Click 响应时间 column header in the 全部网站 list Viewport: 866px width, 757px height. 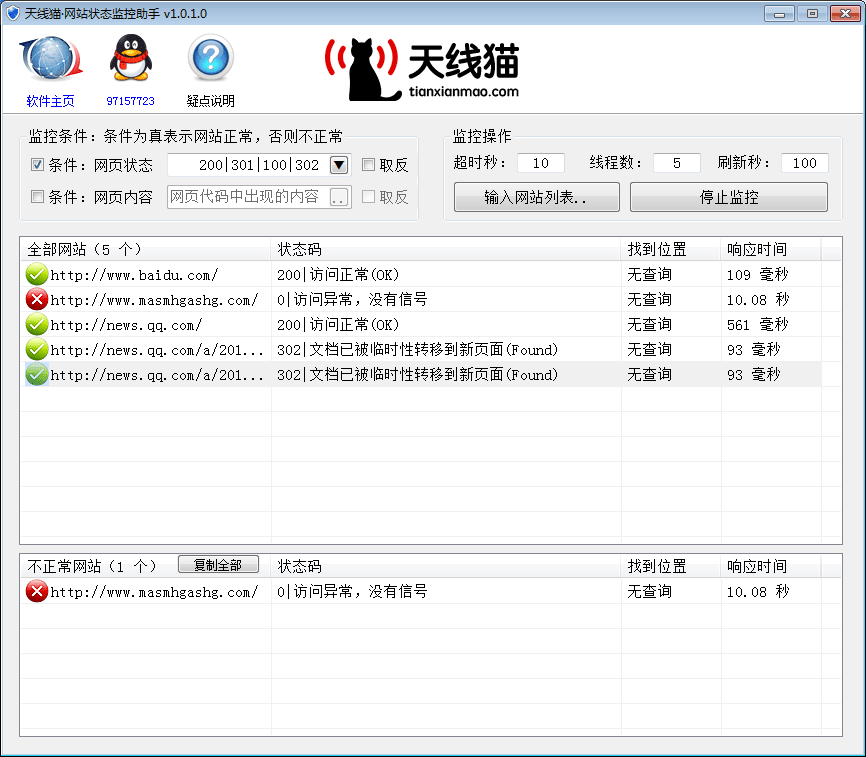click(771, 249)
